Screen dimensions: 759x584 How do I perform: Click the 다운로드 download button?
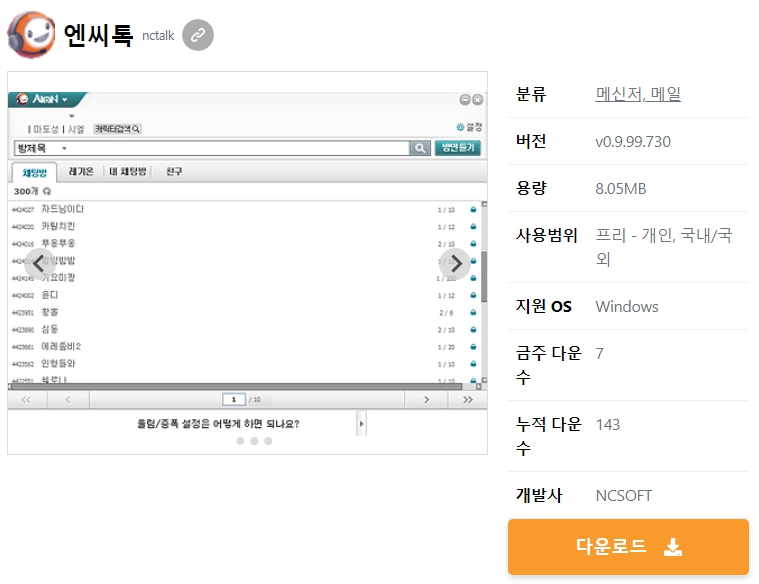coord(628,547)
